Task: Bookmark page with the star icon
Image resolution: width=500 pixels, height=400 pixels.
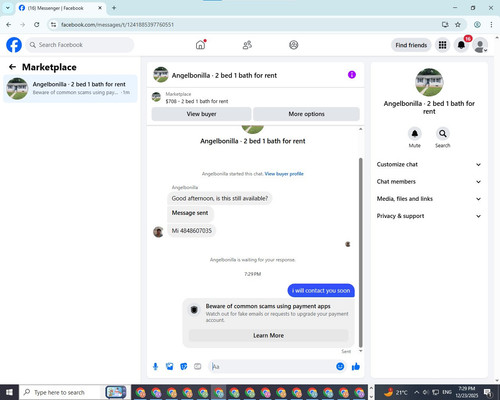Action: pyautogui.click(x=458, y=24)
